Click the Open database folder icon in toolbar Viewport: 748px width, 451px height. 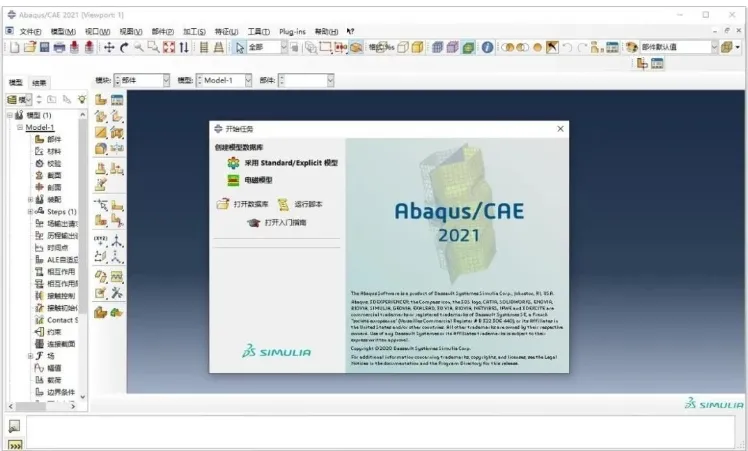30,47
